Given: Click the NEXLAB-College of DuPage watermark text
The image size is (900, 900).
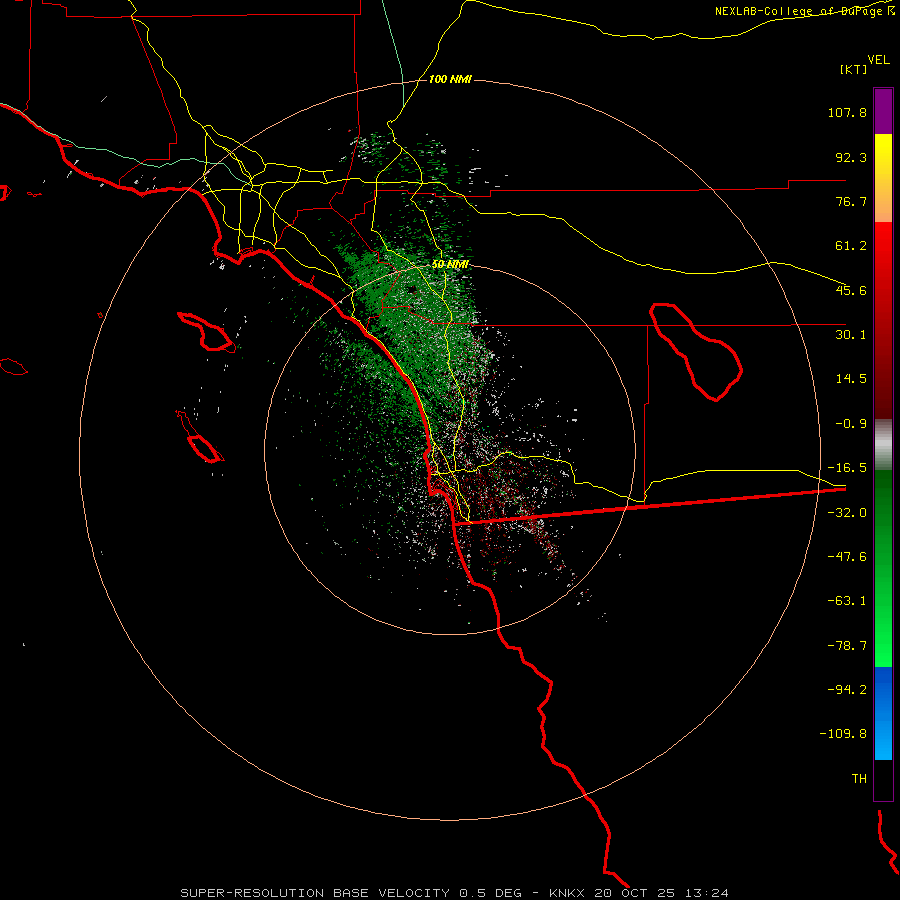Looking at the screenshot, I should click(x=805, y=11).
